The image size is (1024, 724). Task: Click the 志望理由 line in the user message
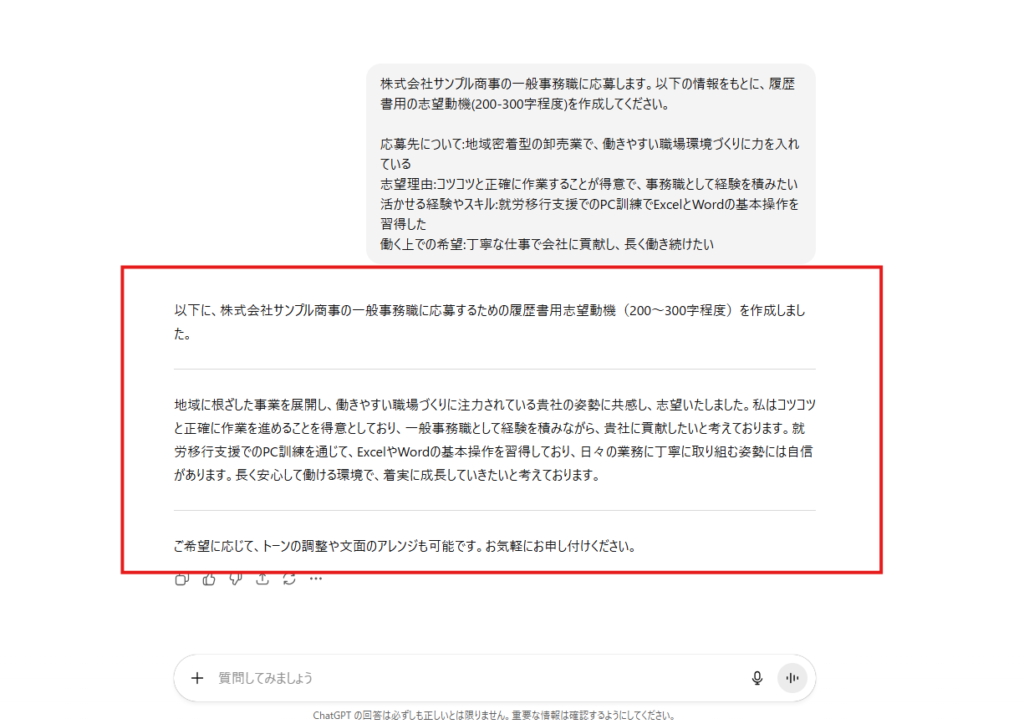pyautogui.click(x=588, y=184)
